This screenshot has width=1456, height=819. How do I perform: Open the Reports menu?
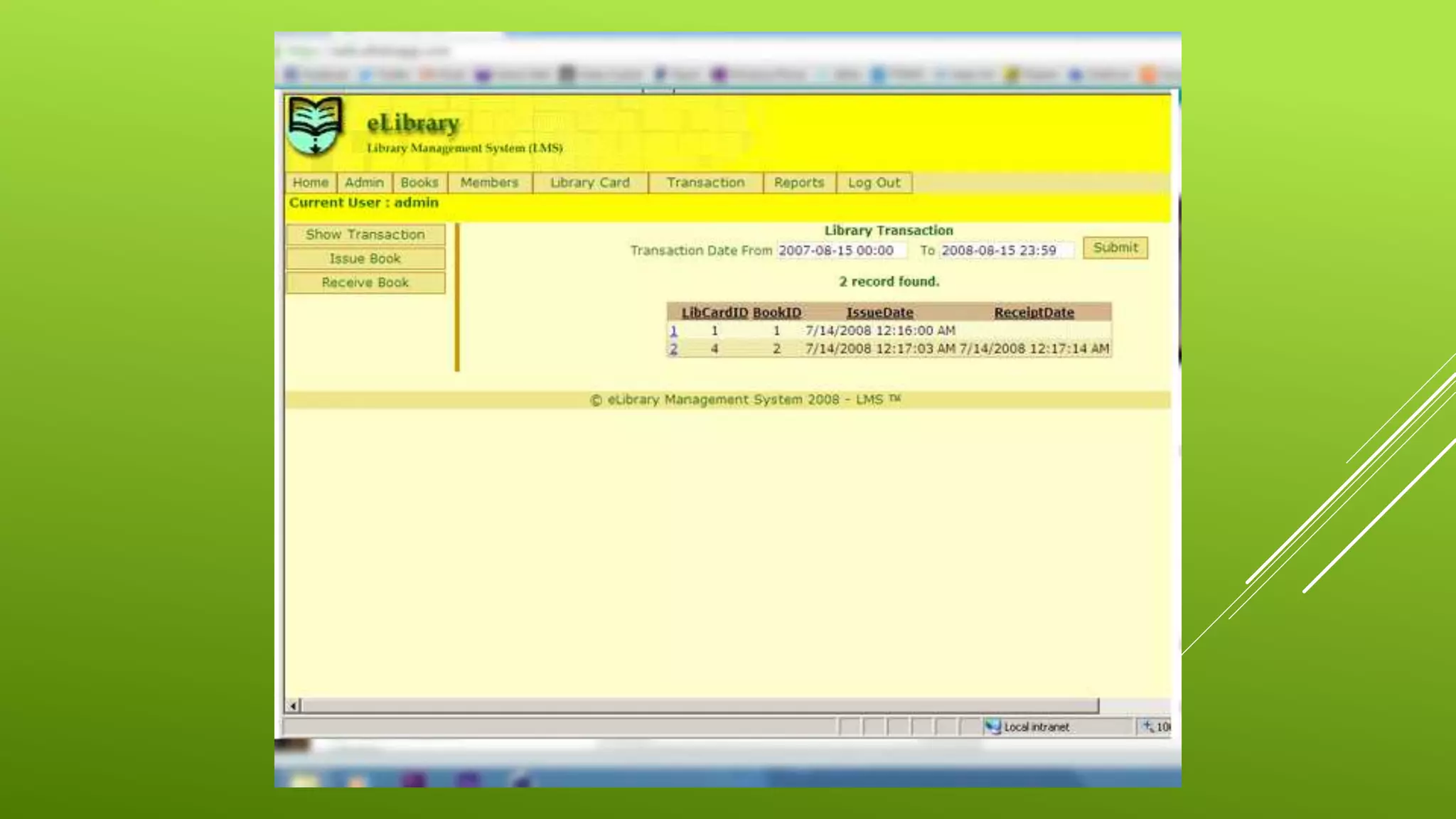coord(799,183)
